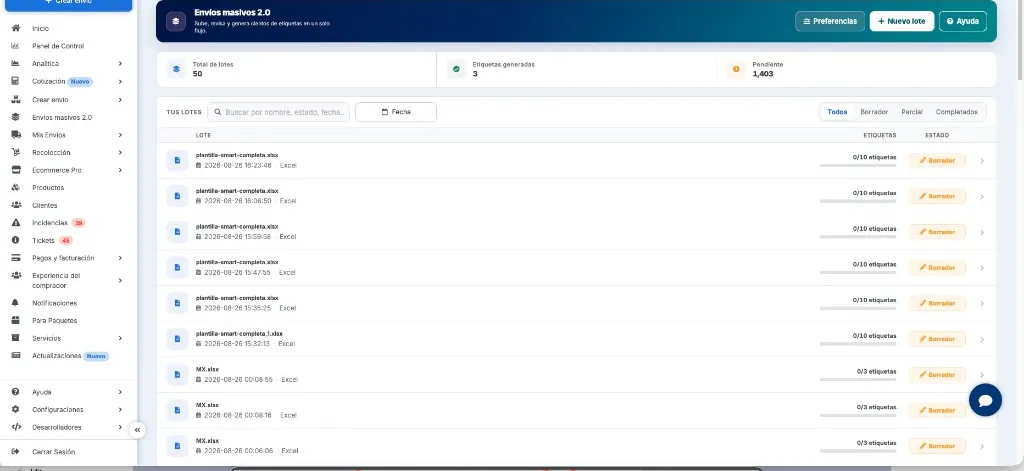The height and width of the screenshot is (471, 1024).
Task: Click the Desarrolladores code icon
Action: coord(16,427)
